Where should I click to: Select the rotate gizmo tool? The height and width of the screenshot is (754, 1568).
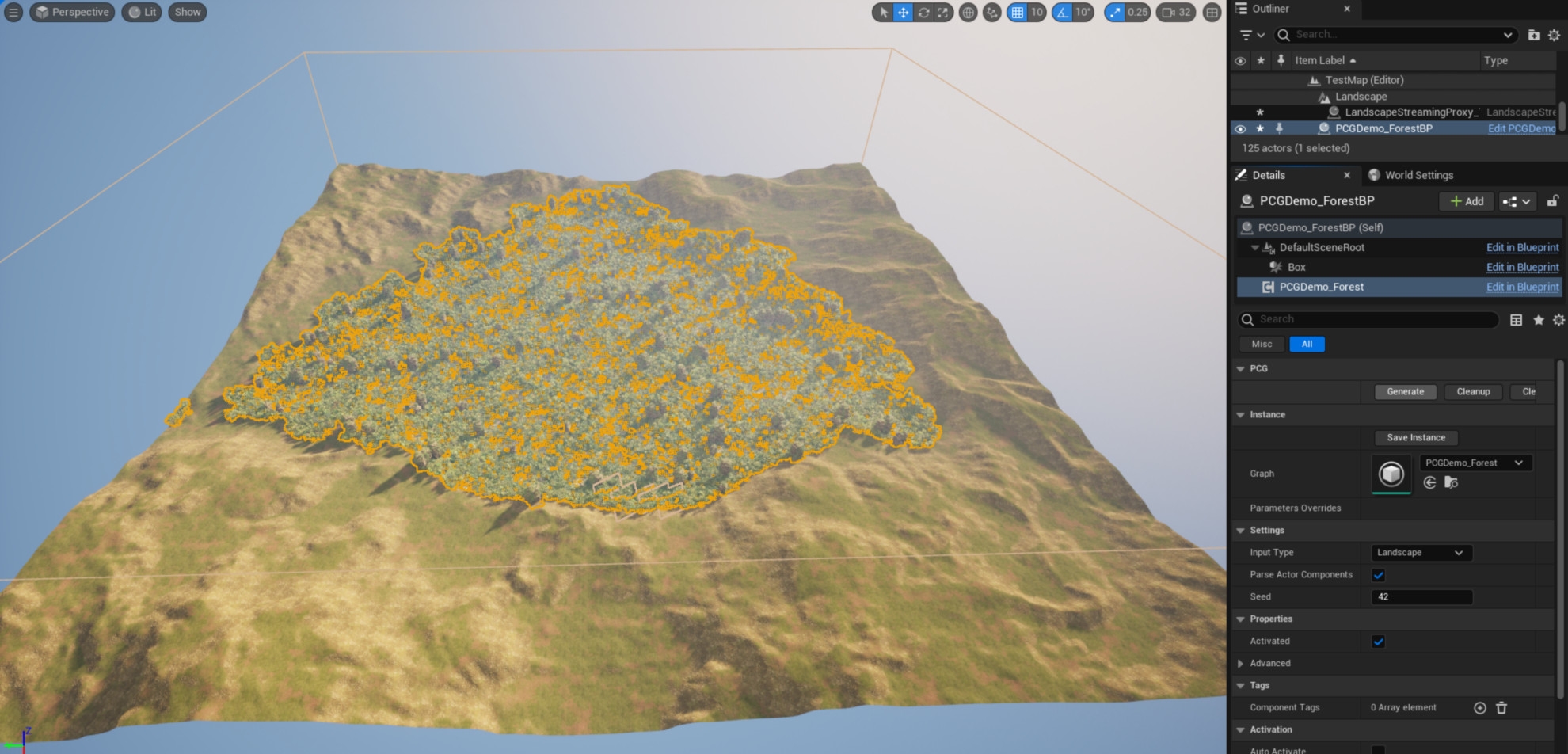tap(923, 13)
